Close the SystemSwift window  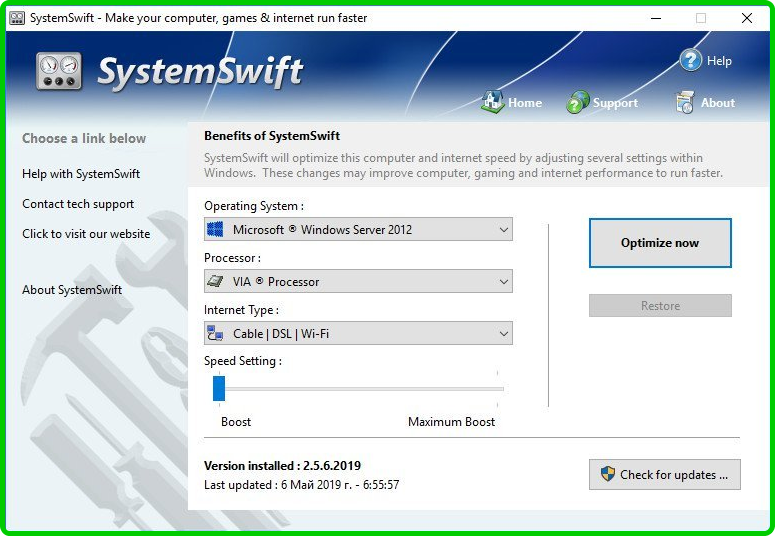[x=747, y=18]
